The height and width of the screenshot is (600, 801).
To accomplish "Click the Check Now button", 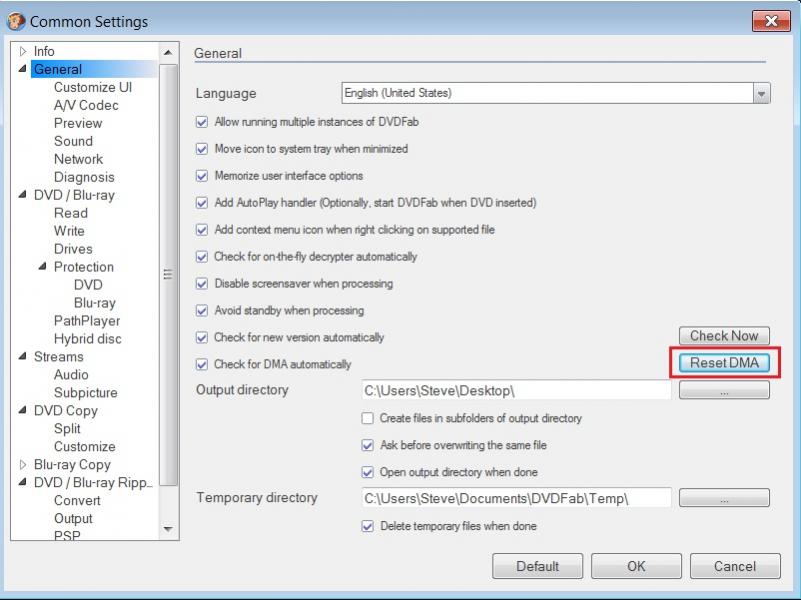I will pos(724,336).
